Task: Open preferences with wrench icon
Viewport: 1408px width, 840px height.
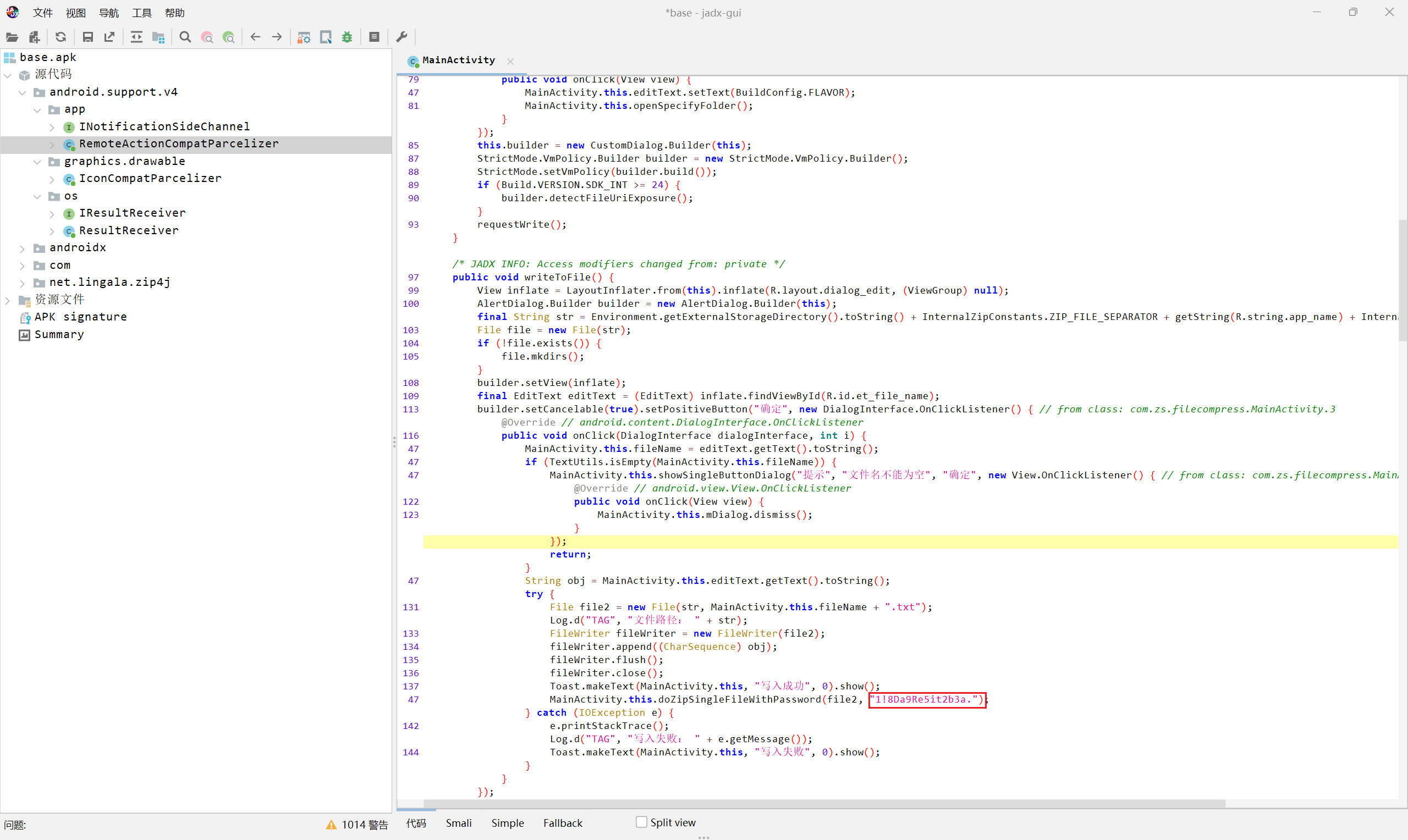Action: coord(402,37)
